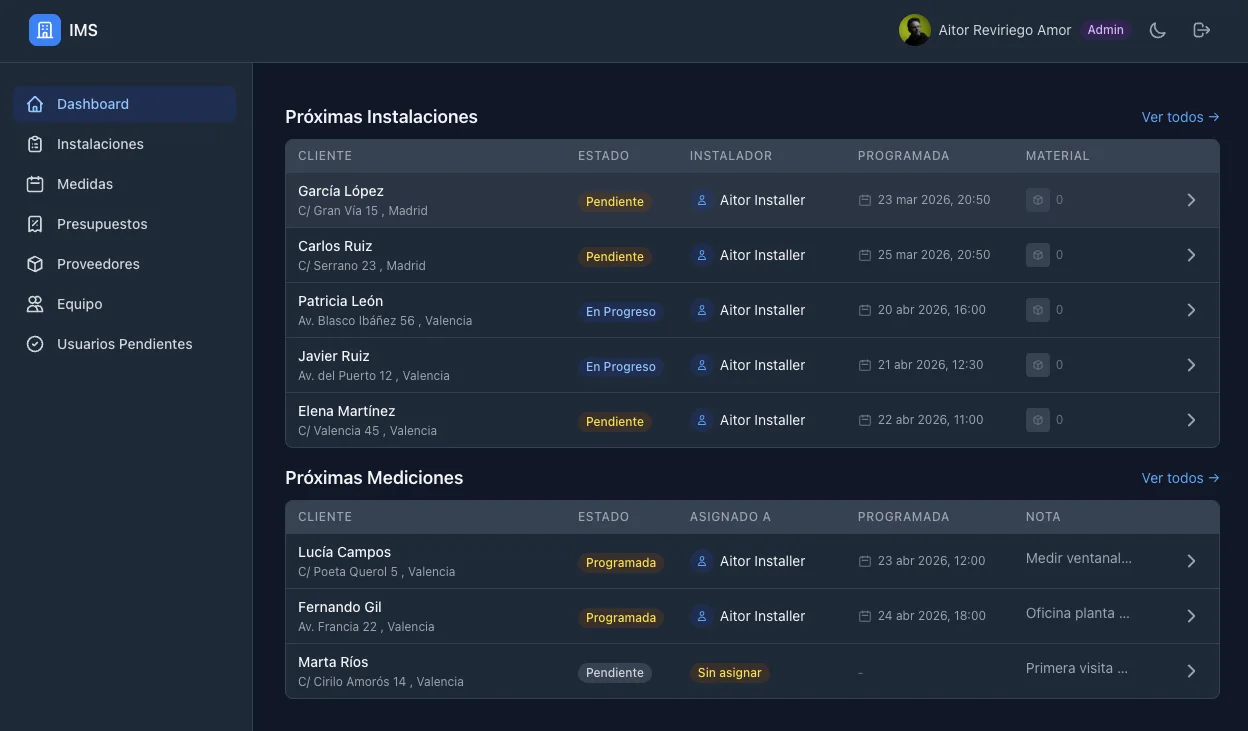Click the Sin asignar badge for Marta Ríos
The image size is (1248, 731).
pos(729,672)
